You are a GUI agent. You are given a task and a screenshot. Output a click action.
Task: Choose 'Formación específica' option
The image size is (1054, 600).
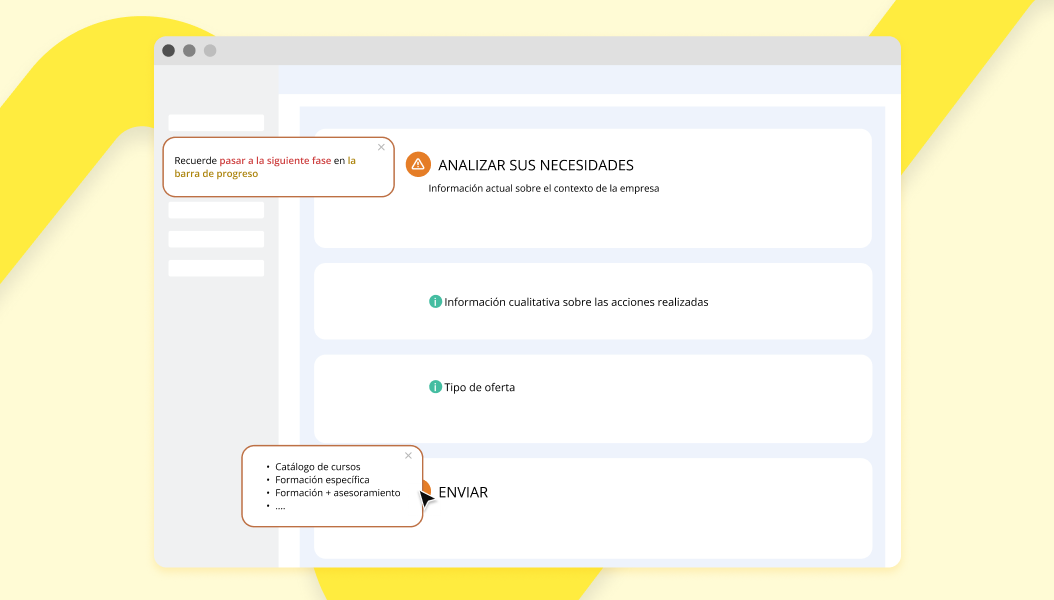322,480
